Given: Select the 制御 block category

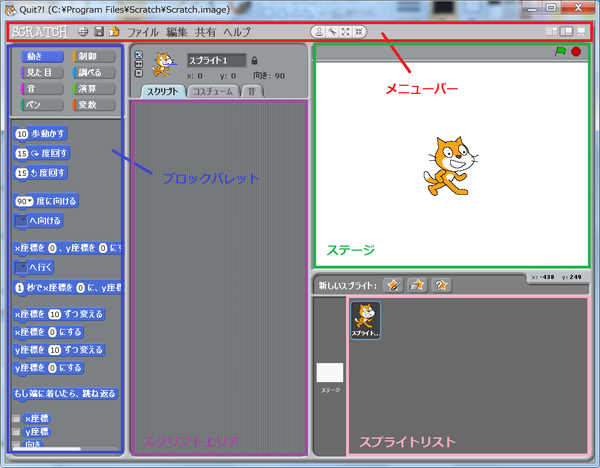Looking at the screenshot, I should (x=94, y=56).
